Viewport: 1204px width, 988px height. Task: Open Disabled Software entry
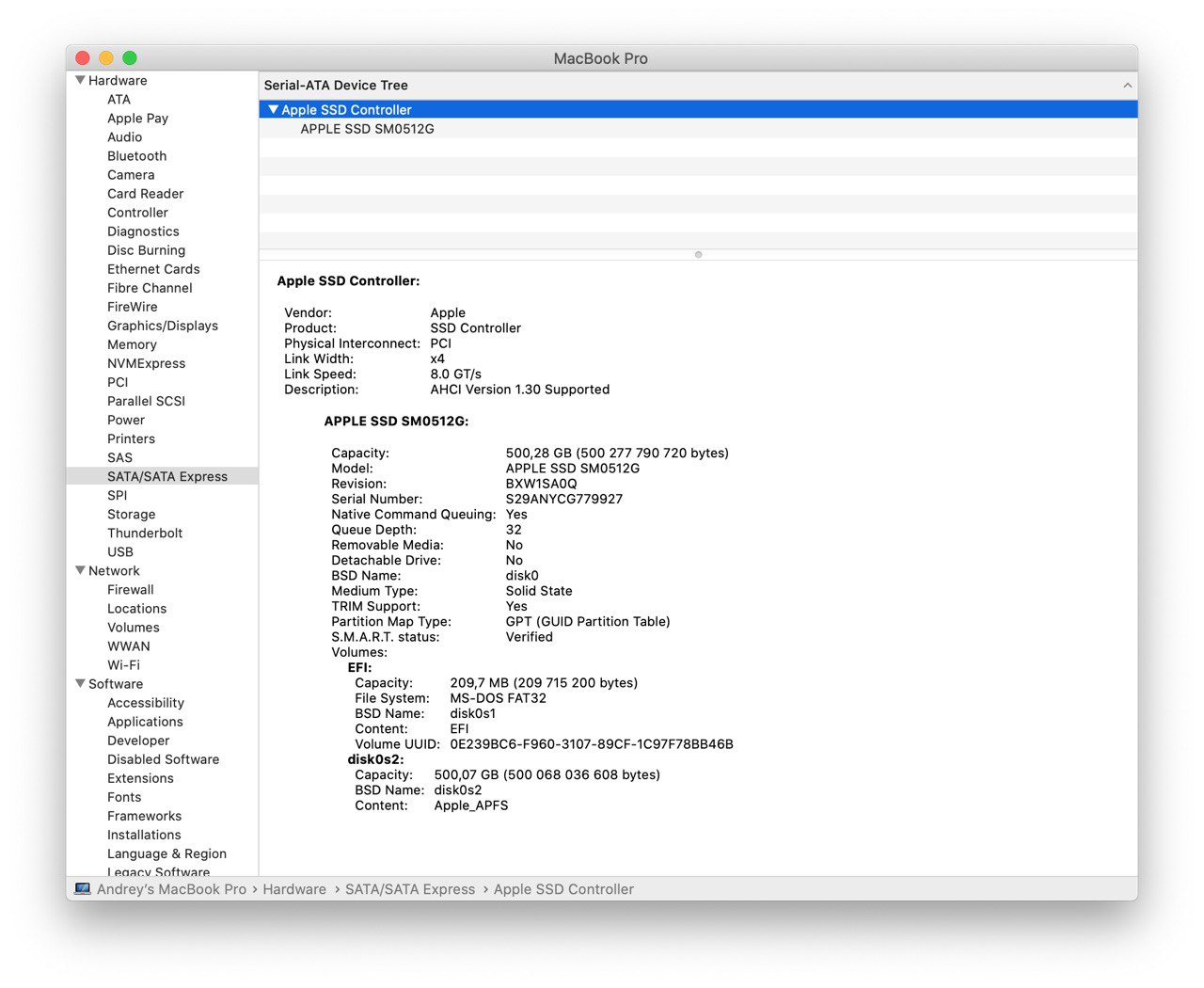(x=163, y=759)
